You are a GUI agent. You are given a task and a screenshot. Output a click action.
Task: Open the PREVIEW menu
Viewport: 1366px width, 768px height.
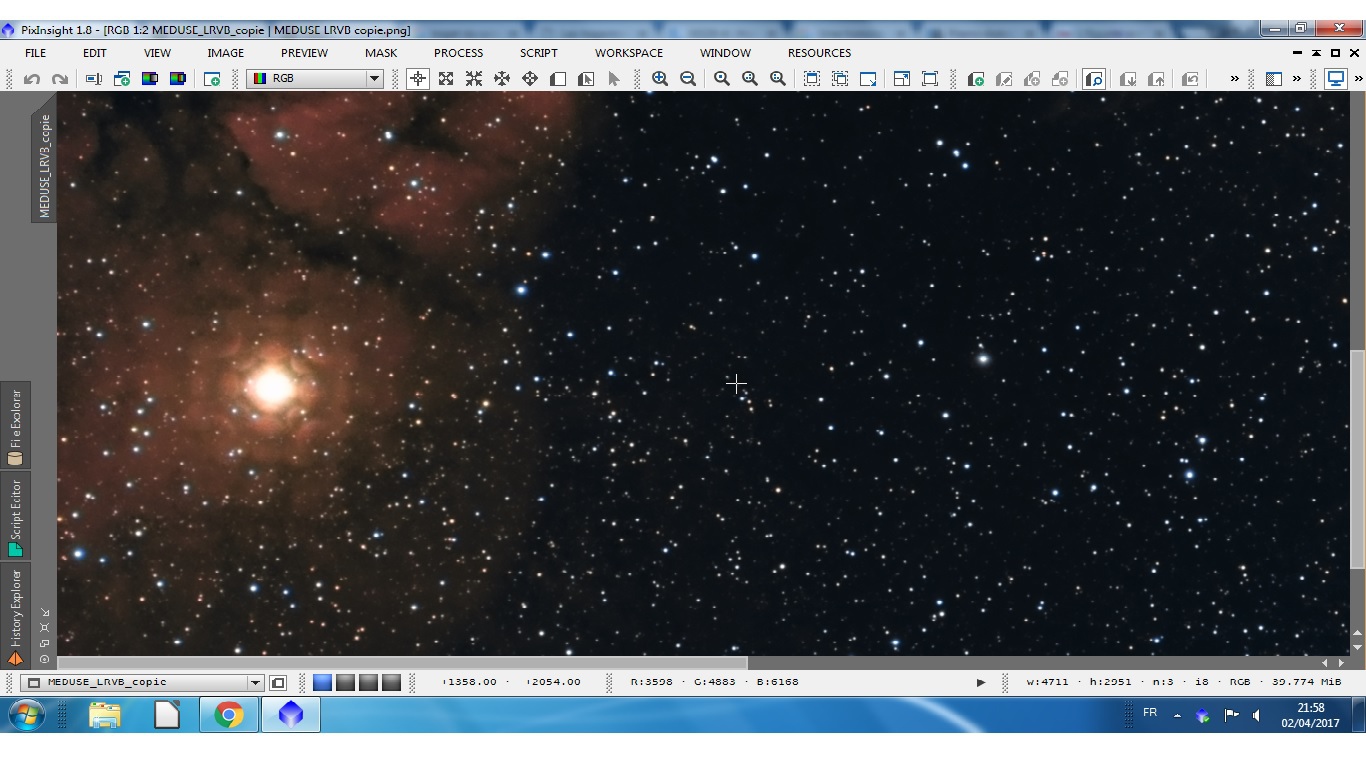pos(304,53)
